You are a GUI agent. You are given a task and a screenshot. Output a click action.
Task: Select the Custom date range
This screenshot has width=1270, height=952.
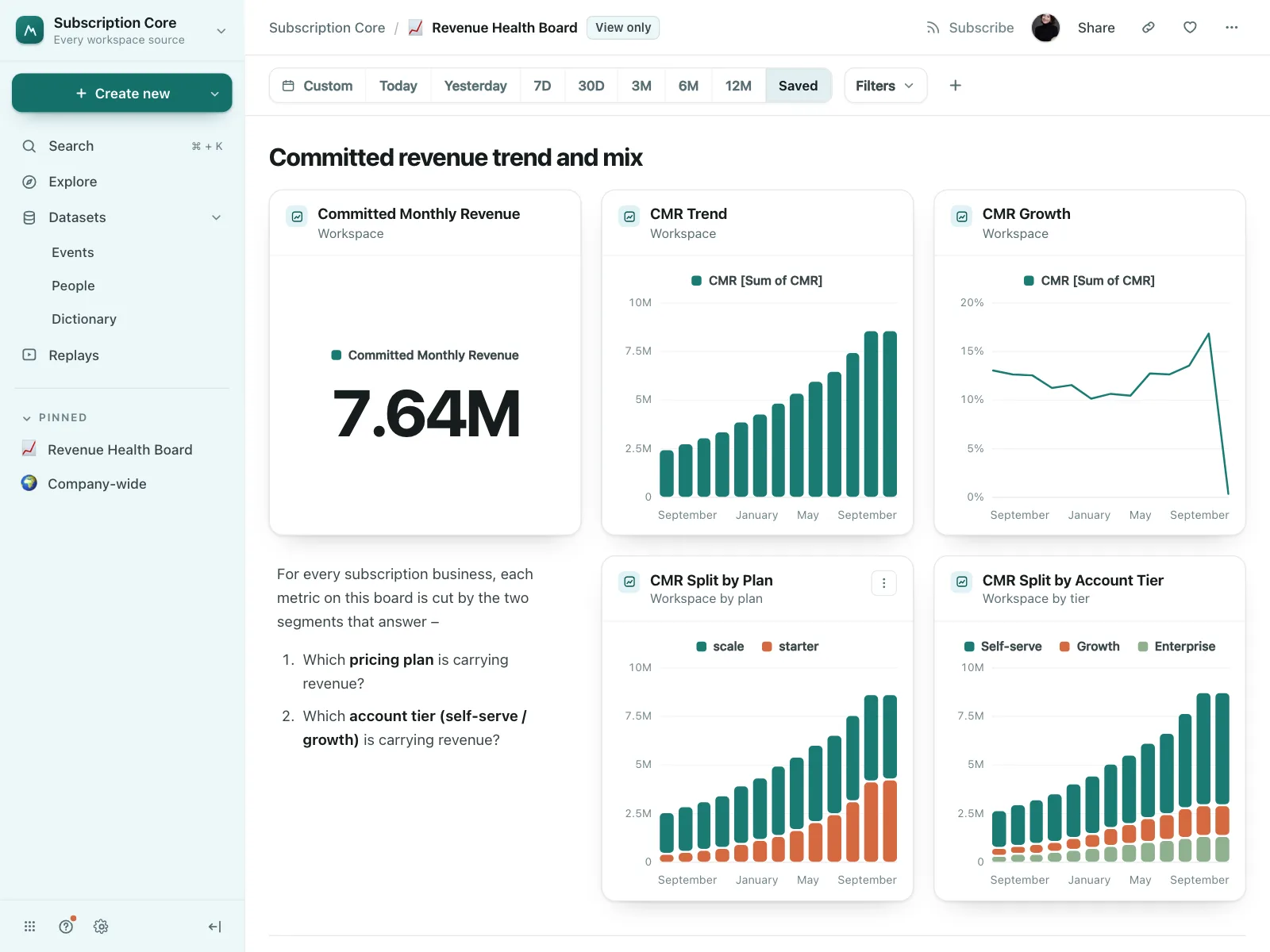(x=317, y=86)
